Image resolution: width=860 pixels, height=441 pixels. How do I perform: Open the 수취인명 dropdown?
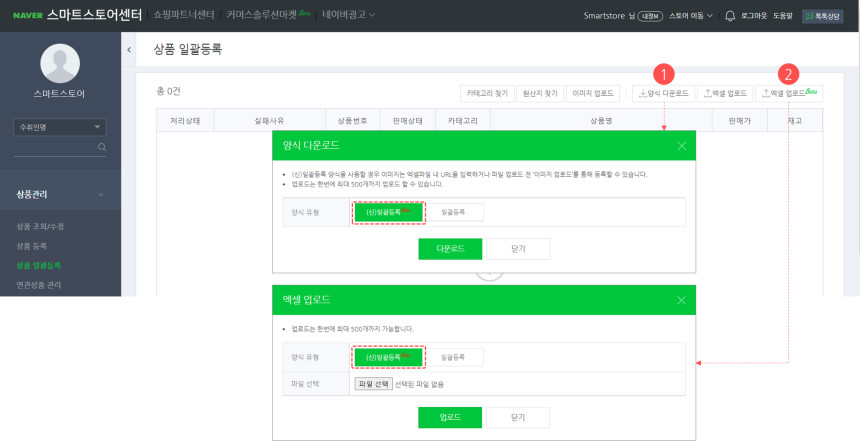click(x=60, y=127)
